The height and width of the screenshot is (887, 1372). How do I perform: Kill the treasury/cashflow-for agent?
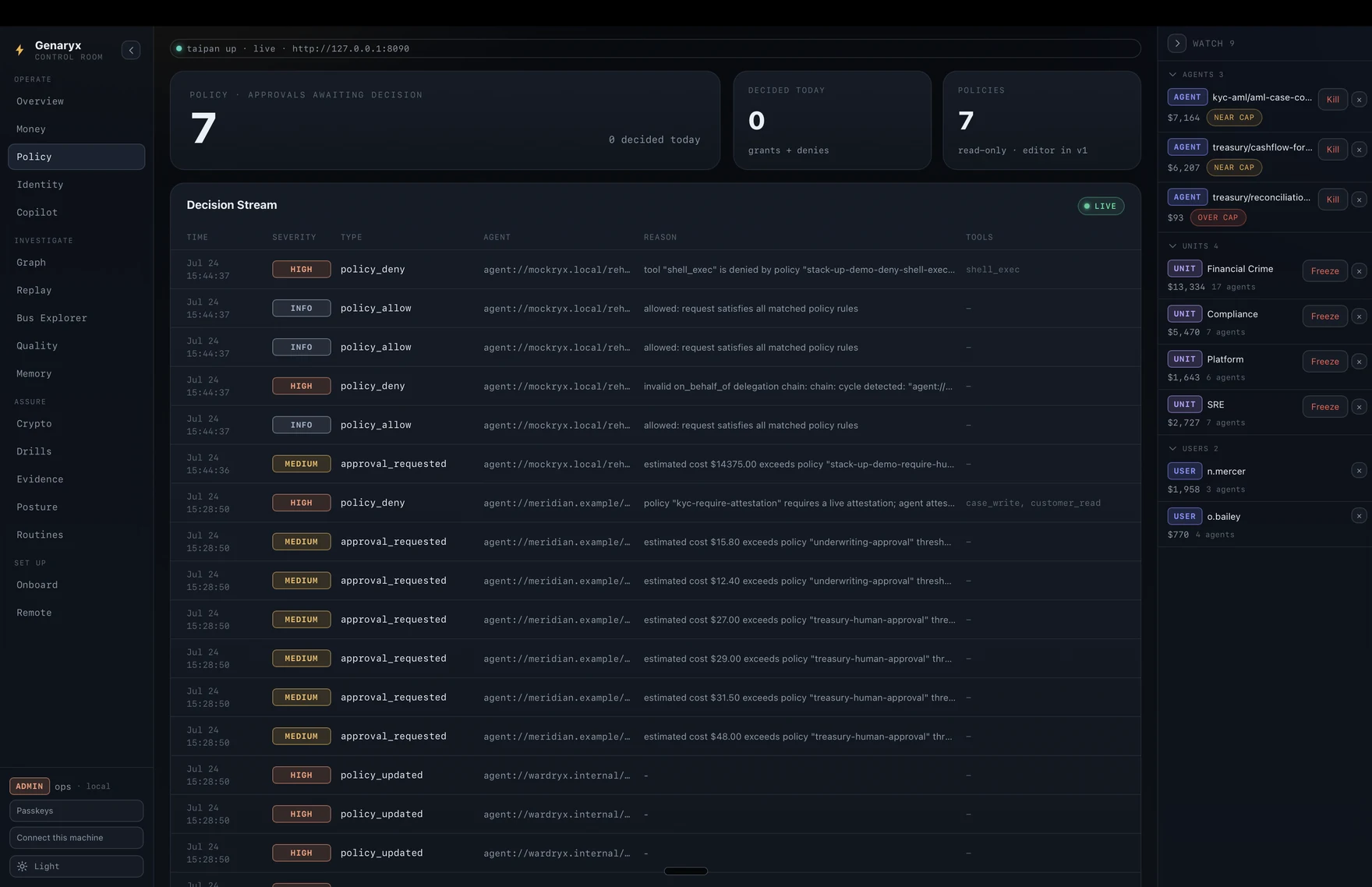[1332, 149]
